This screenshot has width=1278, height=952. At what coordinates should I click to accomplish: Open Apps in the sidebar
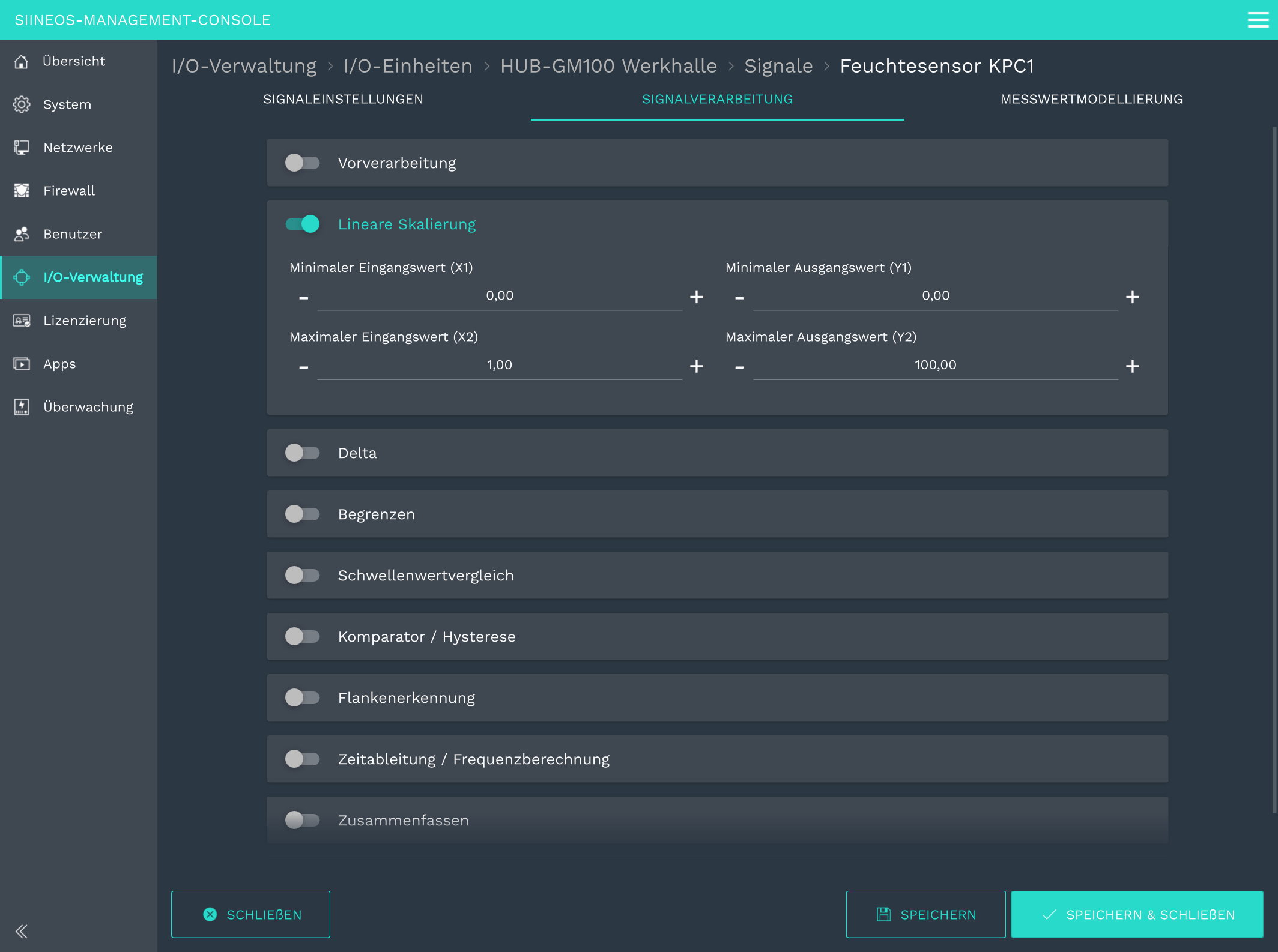pos(78,364)
